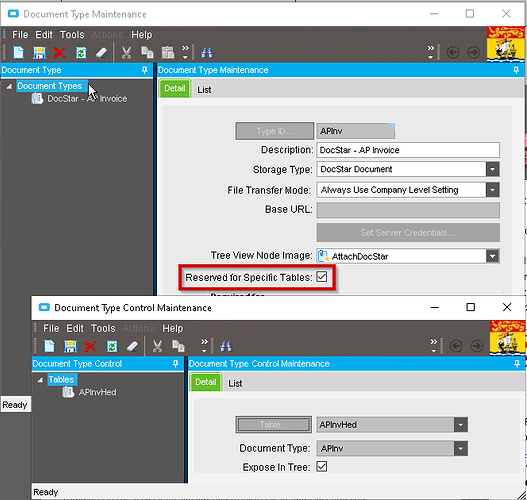The image size is (527, 500).
Task: Collapse Tables tree node
Action: tap(40, 380)
